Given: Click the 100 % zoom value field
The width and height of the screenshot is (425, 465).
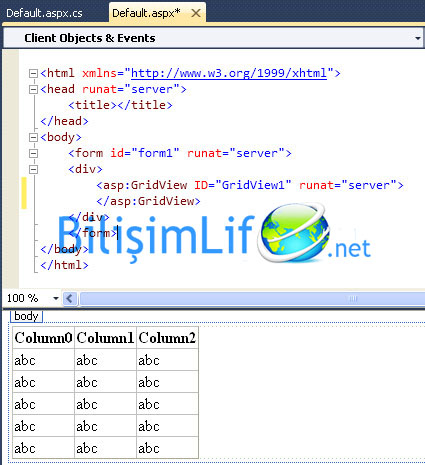Looking at the screenshot, I should pyautogui.click(x=23, y=298).
